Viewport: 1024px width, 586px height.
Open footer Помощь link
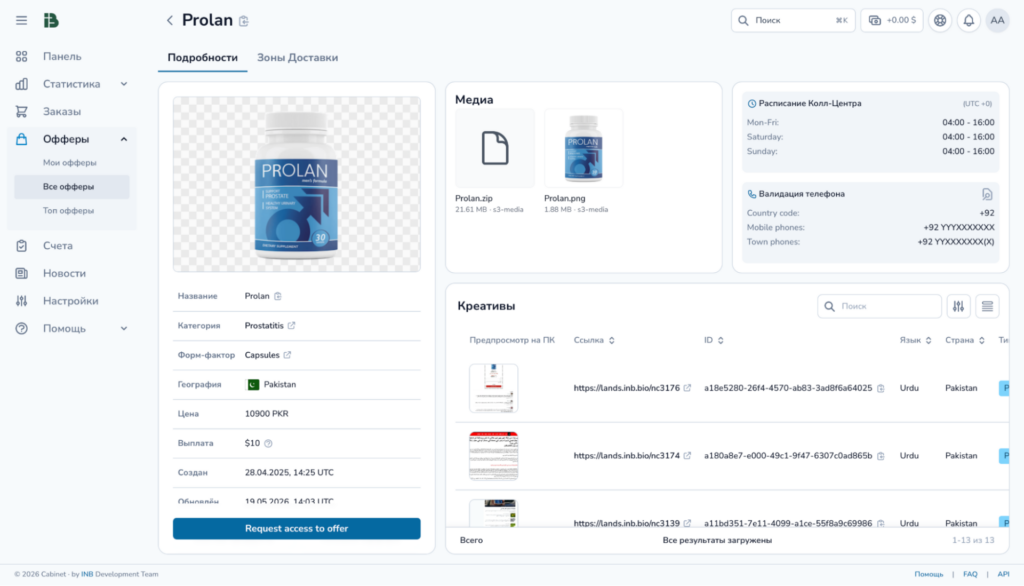[x=929, y=574]
